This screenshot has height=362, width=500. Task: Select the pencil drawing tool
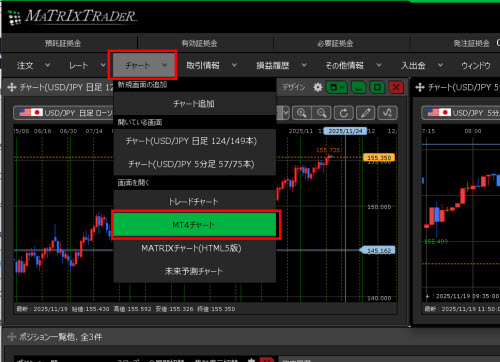(365, 113)
